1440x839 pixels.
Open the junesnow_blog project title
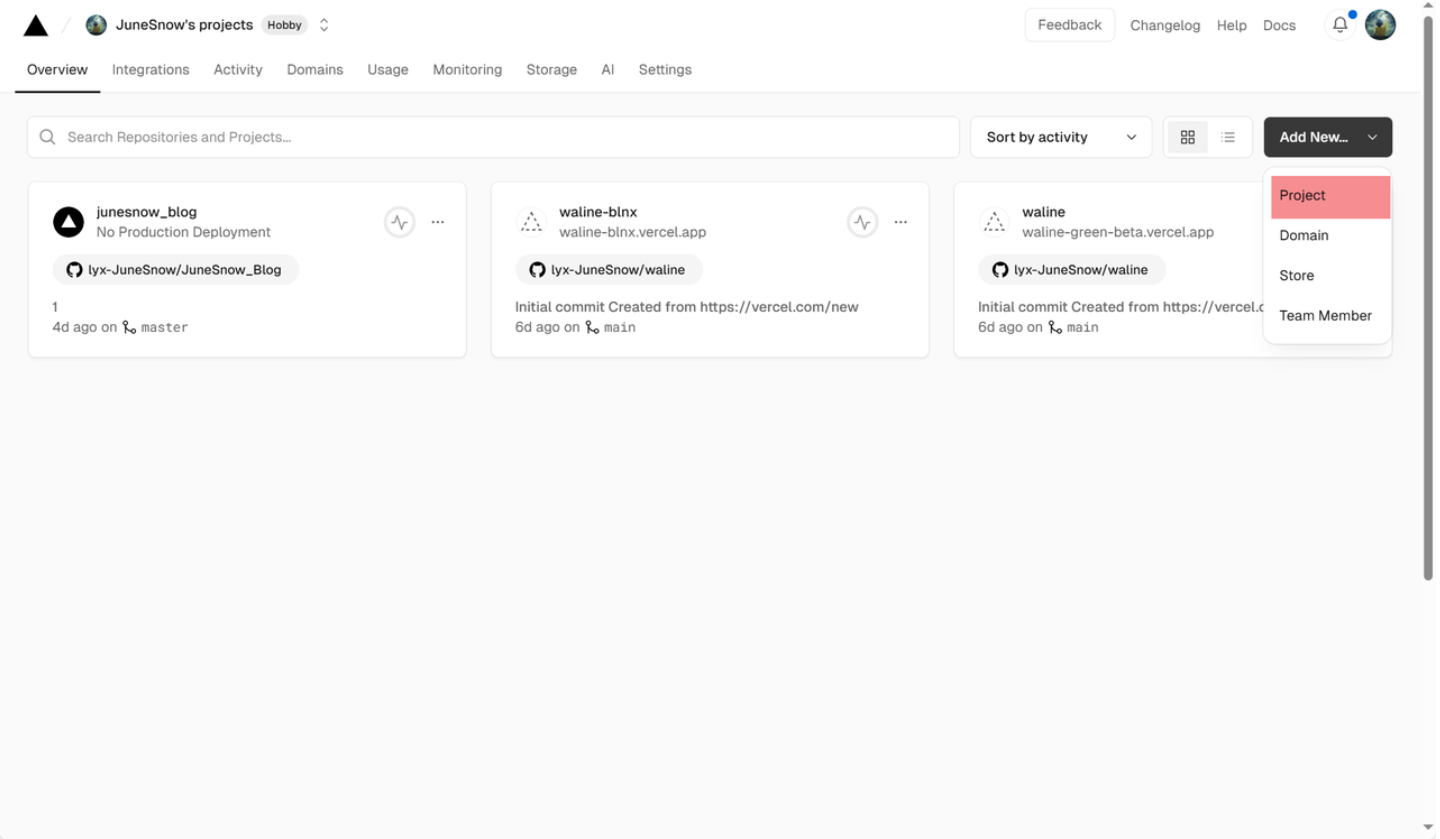pyautogui.click(x=146, y=212)
